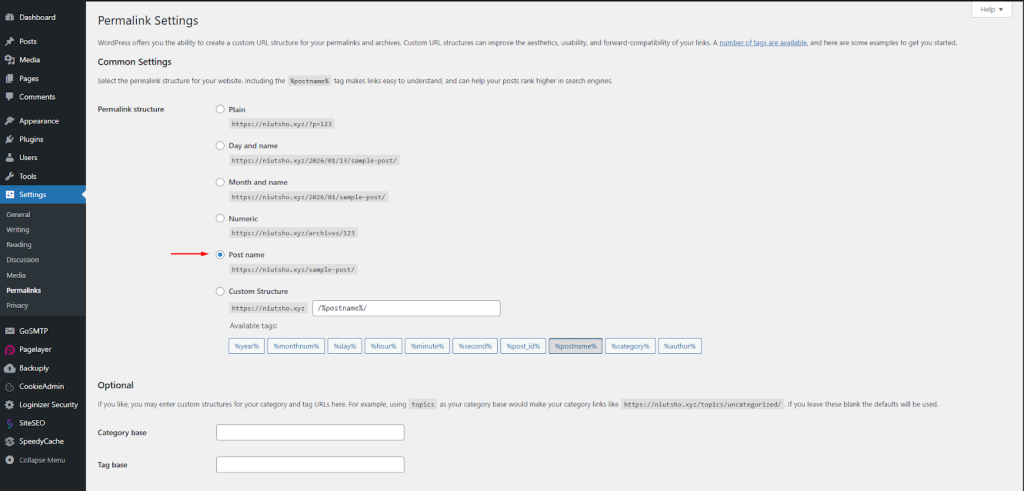Click the Category base input field

310,432
